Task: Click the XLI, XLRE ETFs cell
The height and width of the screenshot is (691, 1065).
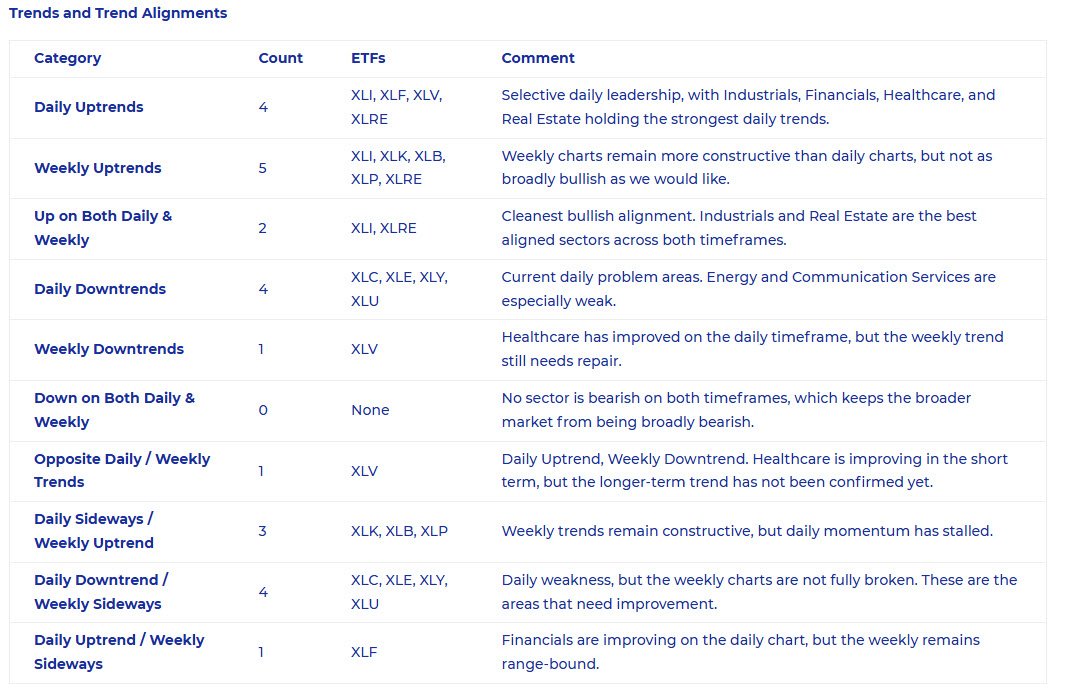Action: click(384, 228)
